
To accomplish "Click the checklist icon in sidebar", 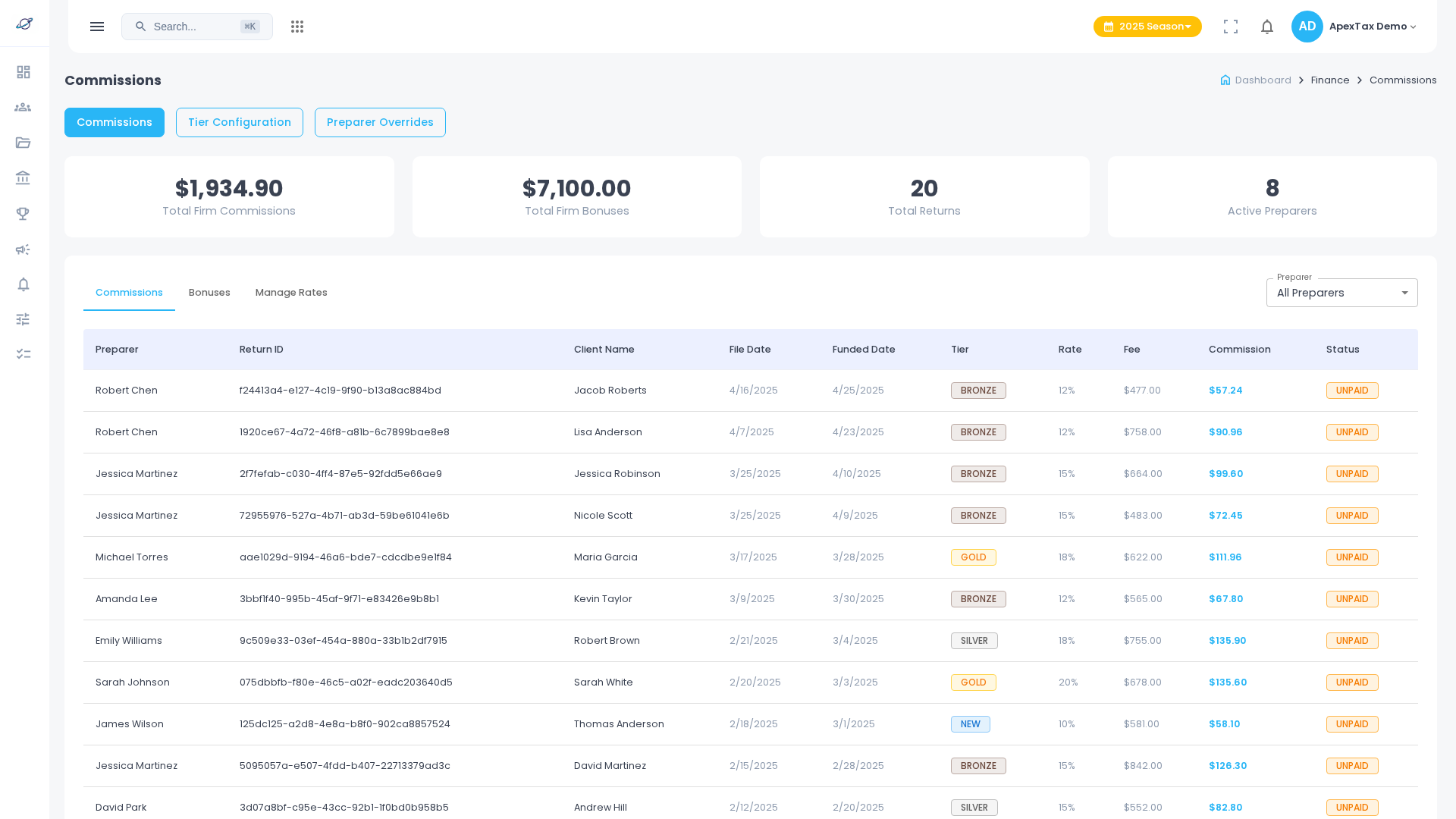I will 24,354.
